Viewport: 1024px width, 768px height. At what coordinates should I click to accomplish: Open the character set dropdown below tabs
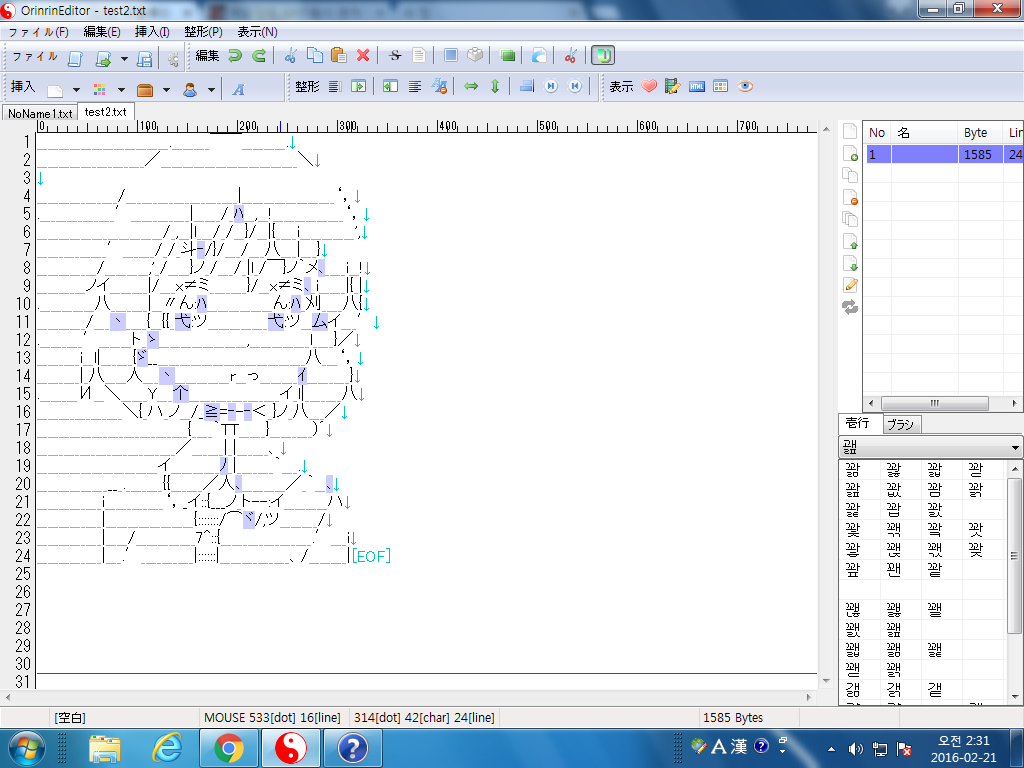930,447
